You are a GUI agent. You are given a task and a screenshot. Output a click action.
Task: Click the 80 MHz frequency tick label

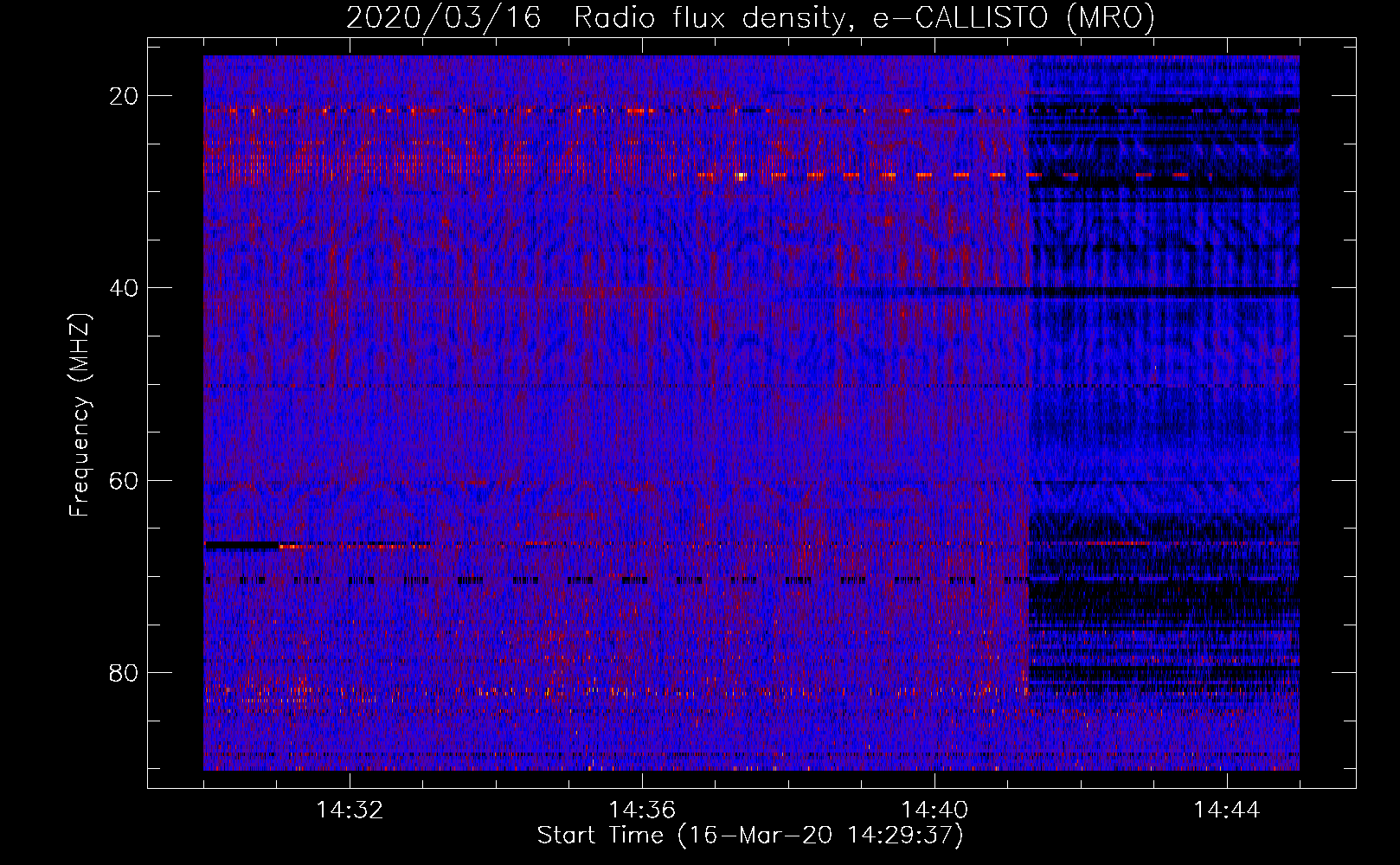coord(124,672)
